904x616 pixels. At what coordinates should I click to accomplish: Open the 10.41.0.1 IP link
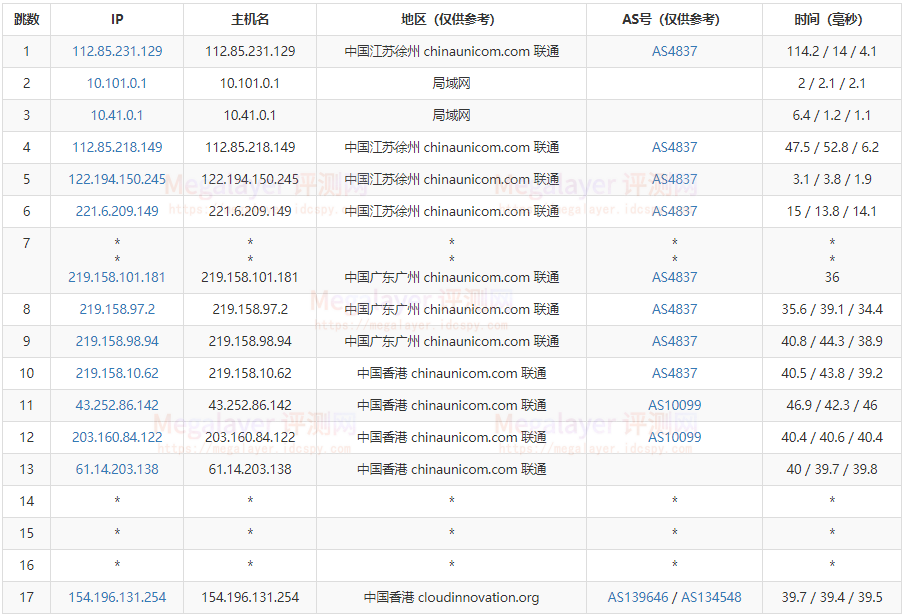pyautogui.click(x=117, y=115)
